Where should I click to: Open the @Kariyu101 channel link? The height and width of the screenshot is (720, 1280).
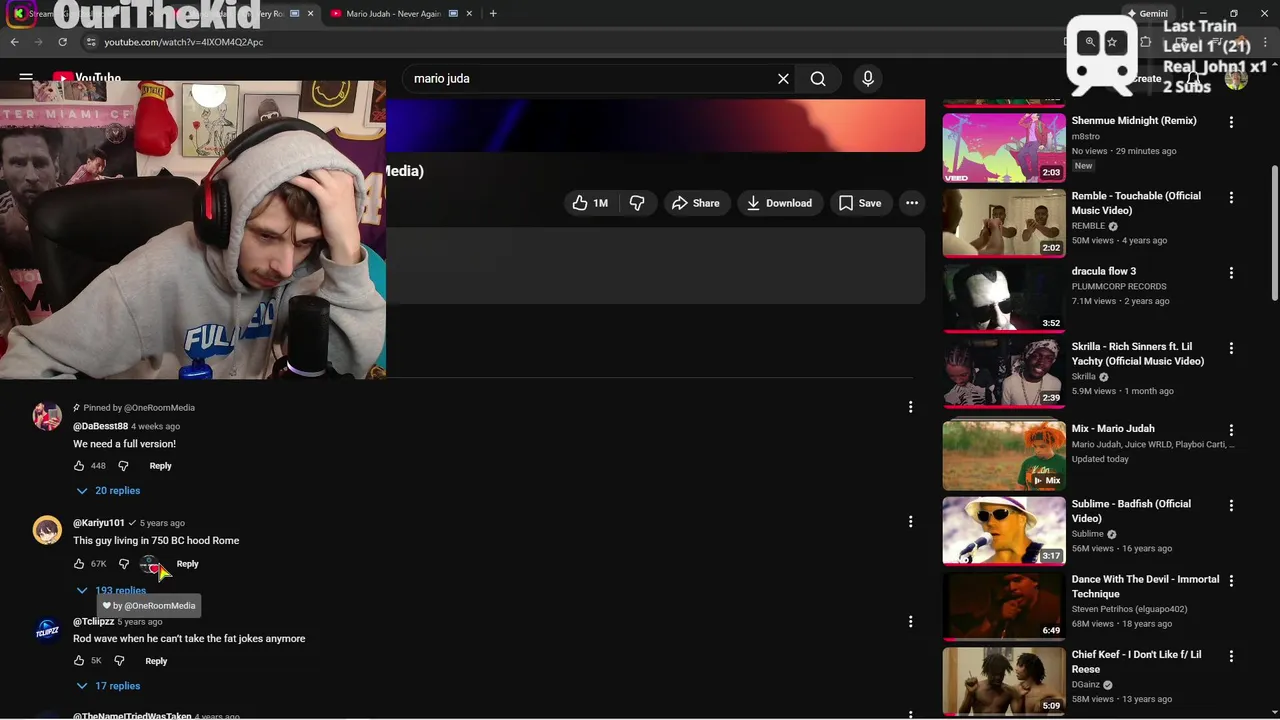click(x=99, y=523)
